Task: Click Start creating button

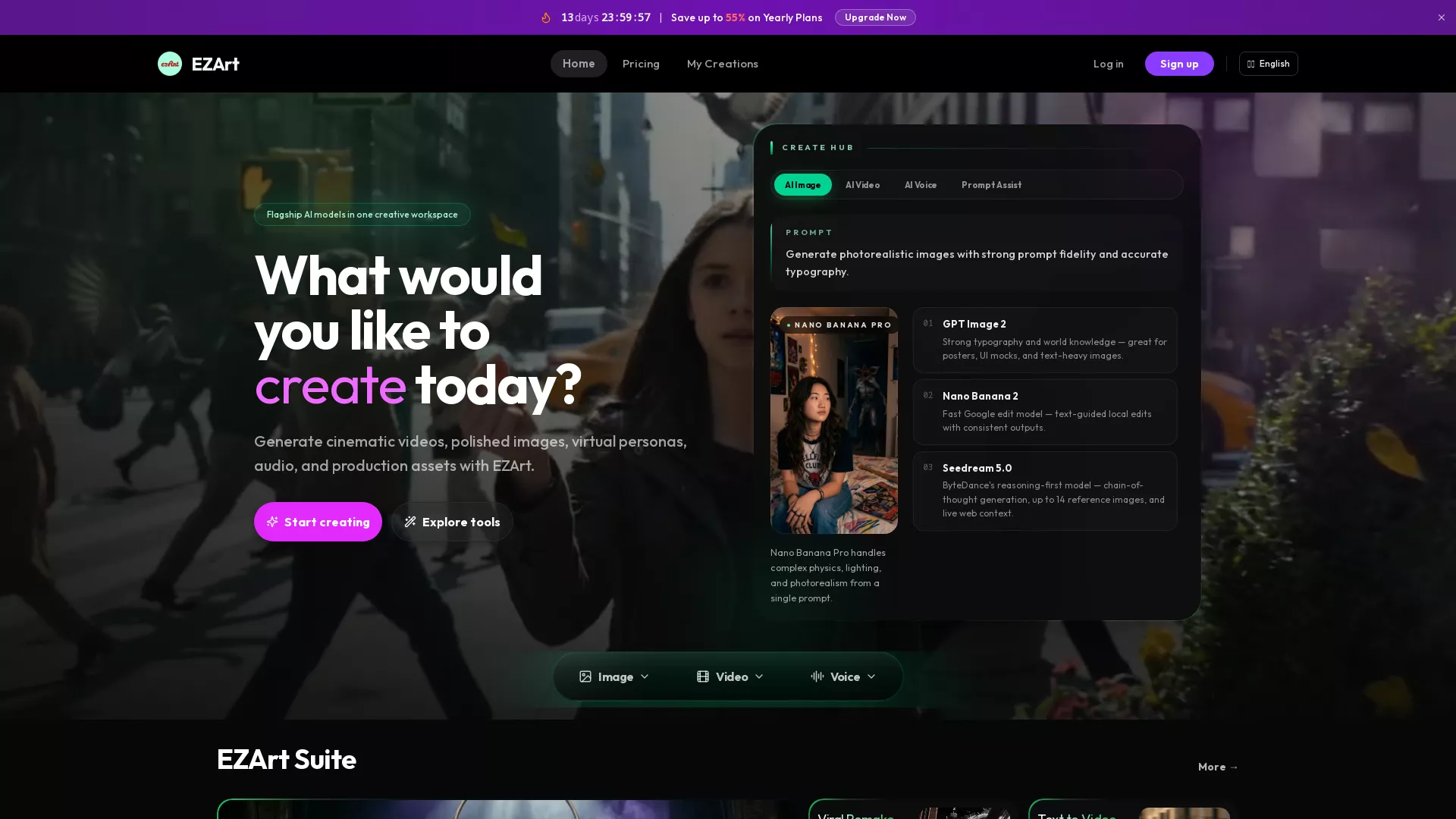Action: 318,522
